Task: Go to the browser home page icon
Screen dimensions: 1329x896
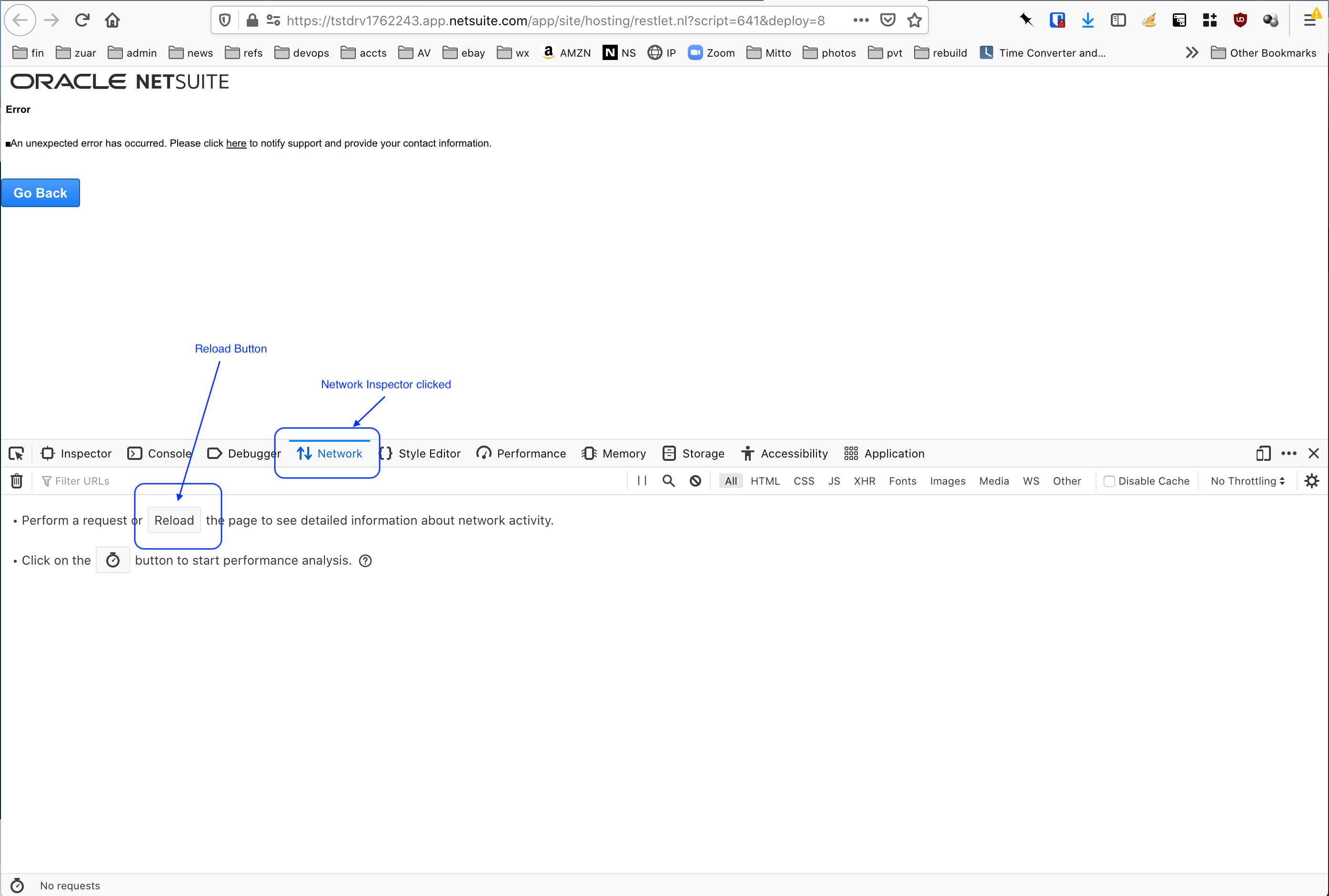Action: [x=112, y=20]
